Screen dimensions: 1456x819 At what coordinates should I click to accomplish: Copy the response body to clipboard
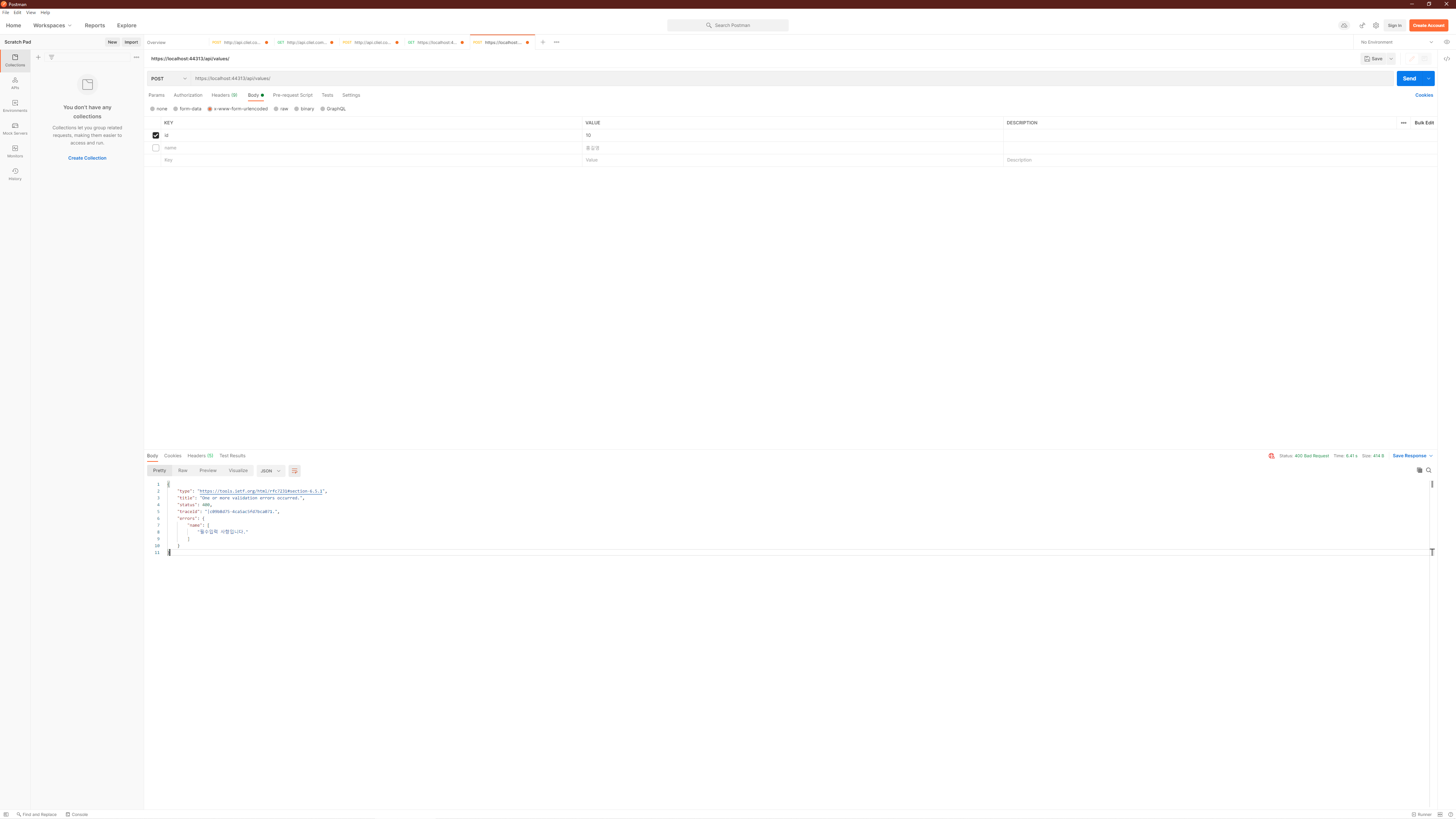[x=1419, y=470]
